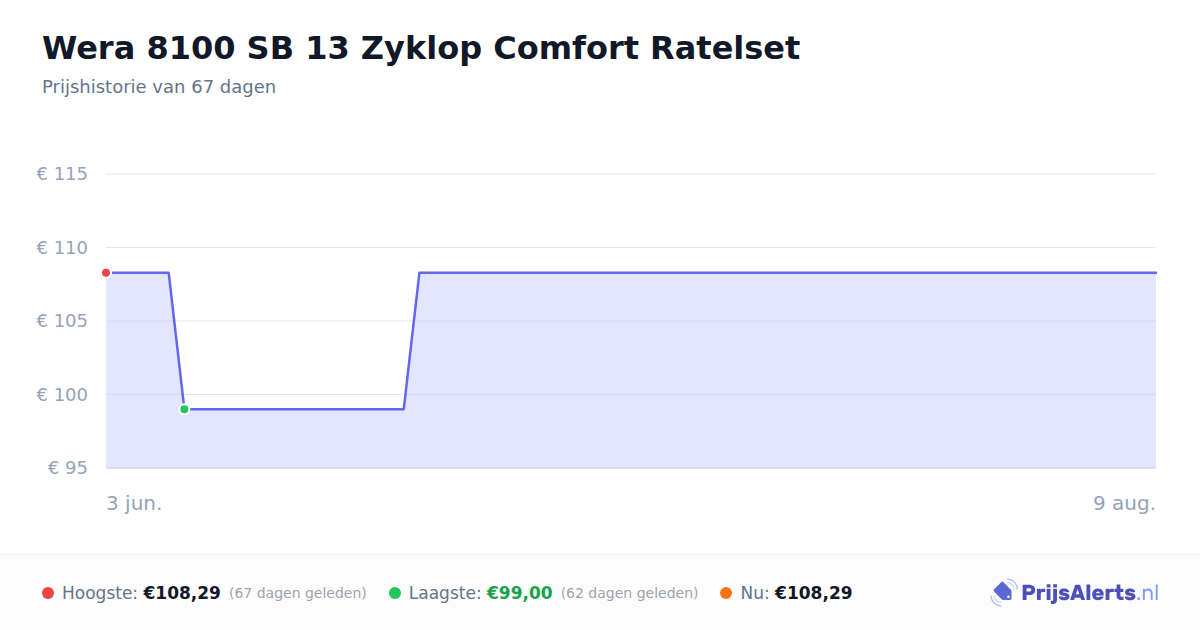Viewport: 1200px width, 630px height.
Task: Click the 9 aug. end date label
Action: pyautogui.click(x=1125, y=503)
